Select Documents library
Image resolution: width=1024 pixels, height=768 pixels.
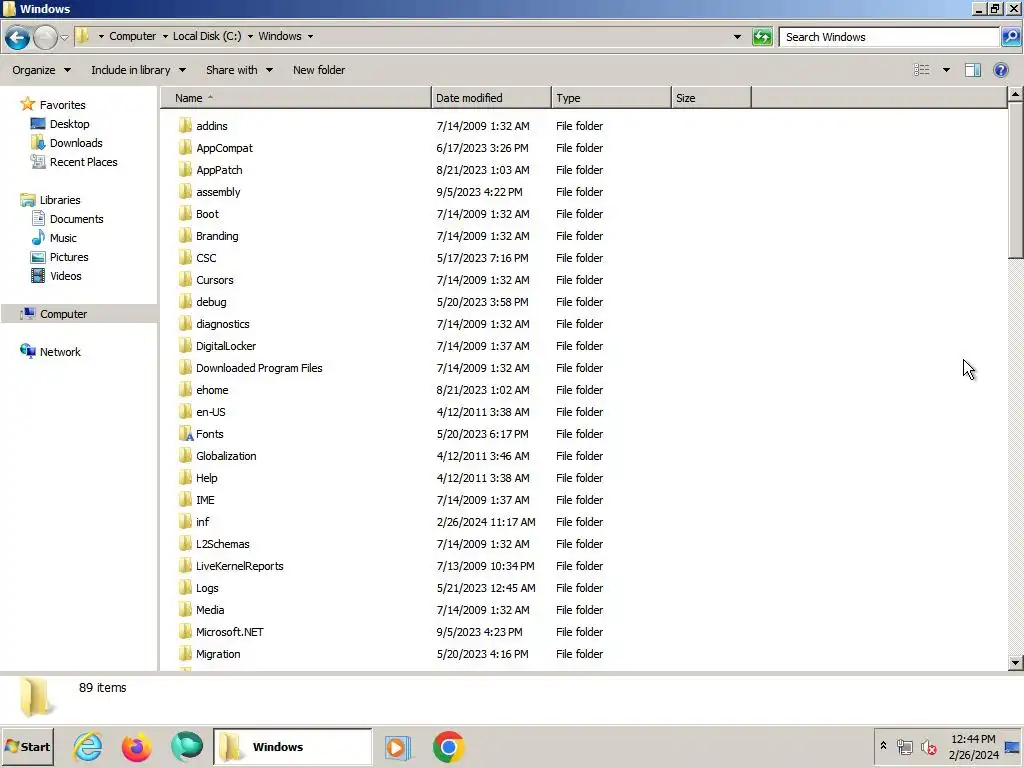pos(76,219)
